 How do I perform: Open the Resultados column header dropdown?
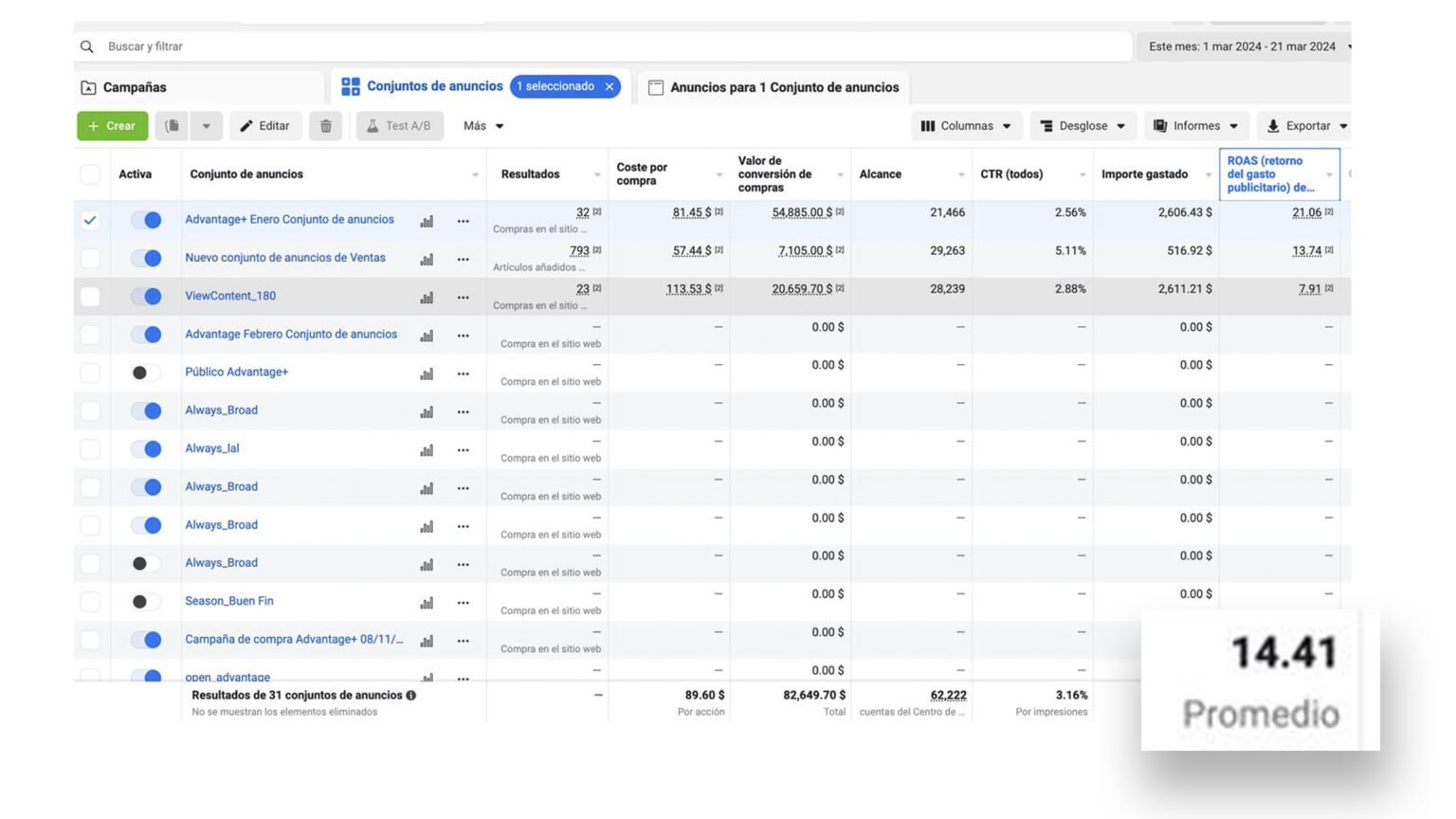(x=597, y=174)
